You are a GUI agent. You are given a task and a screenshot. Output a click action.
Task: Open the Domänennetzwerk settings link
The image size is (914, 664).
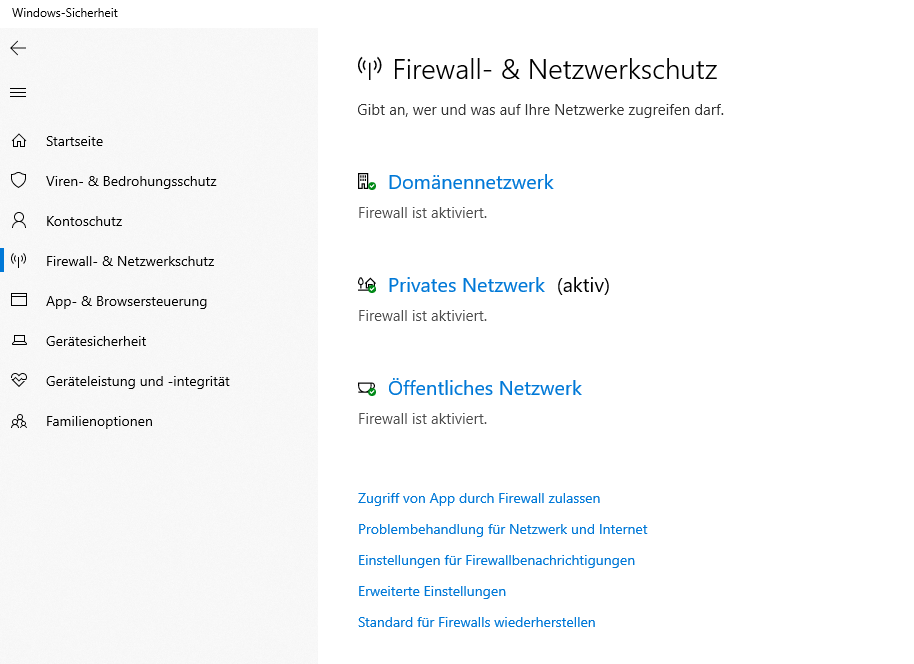click(470, 182)
